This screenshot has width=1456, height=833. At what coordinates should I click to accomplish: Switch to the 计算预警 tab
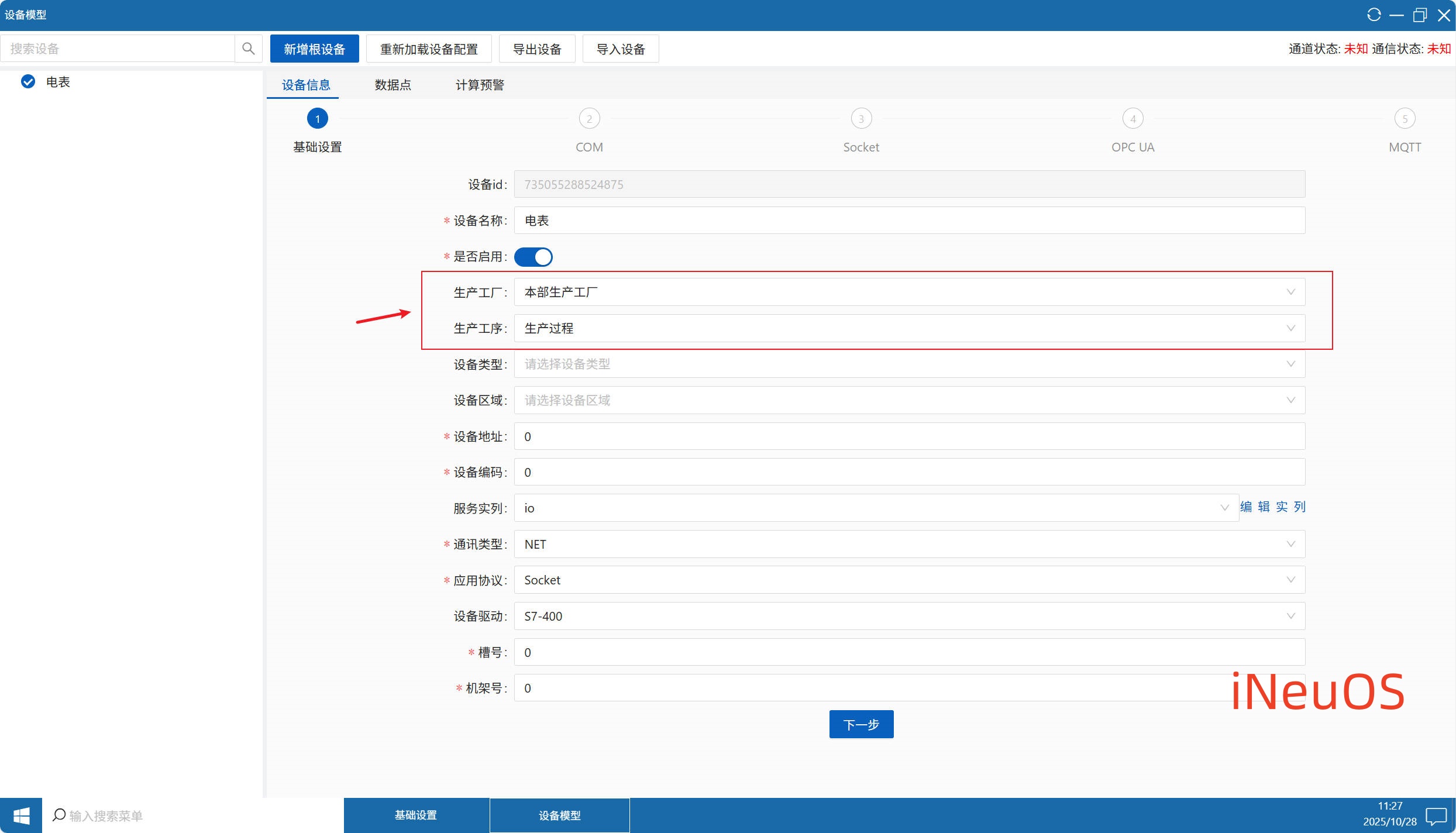coord(480,85)
